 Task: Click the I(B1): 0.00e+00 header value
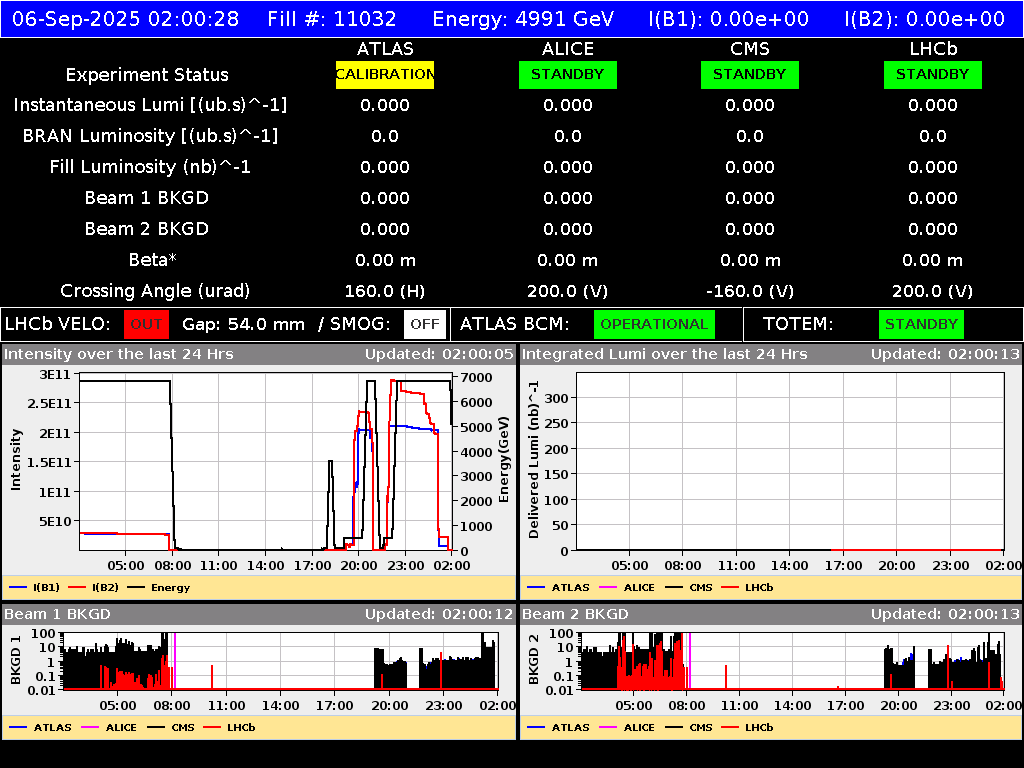pos(729,18)
